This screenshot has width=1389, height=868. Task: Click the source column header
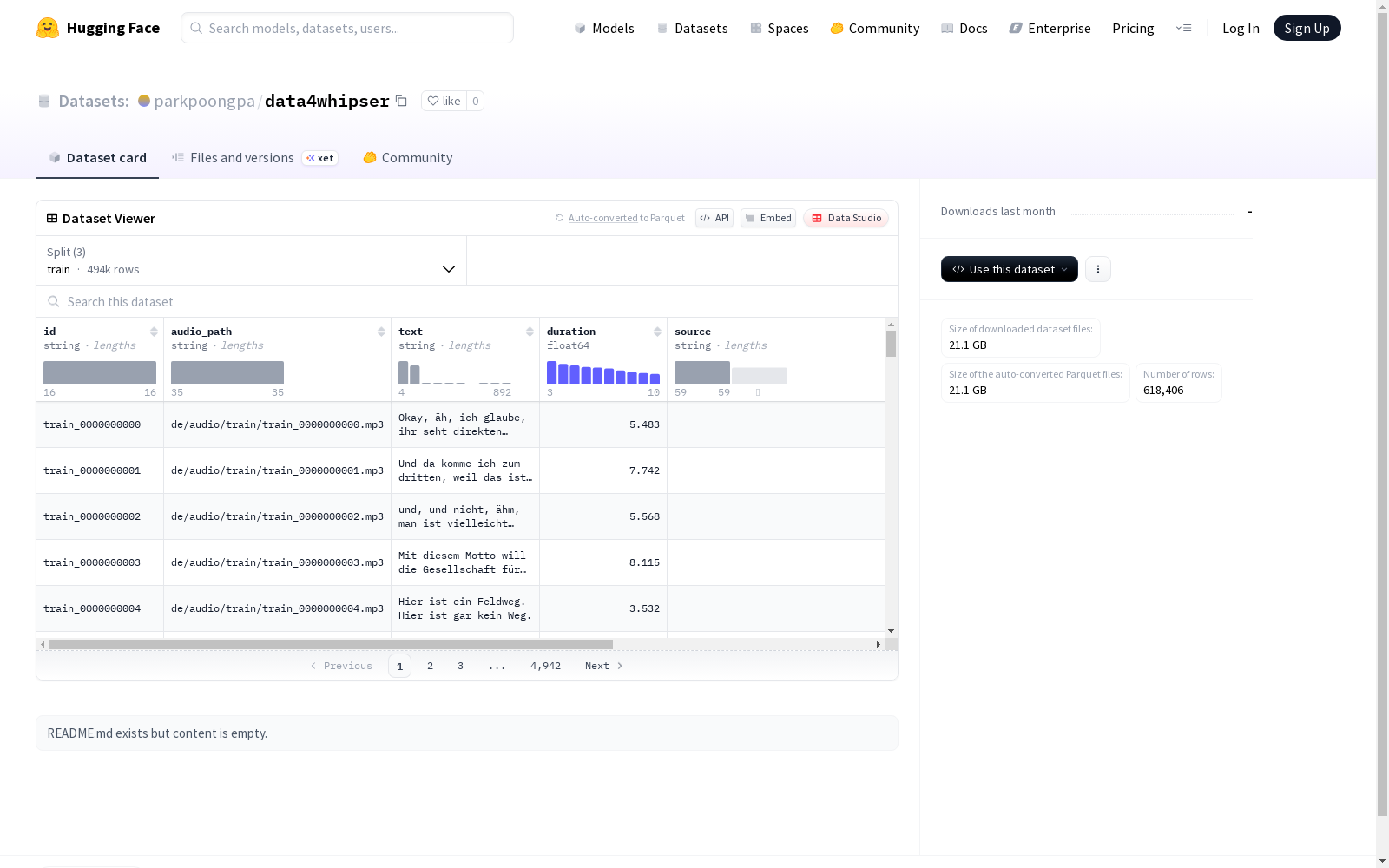click(692, 332)
